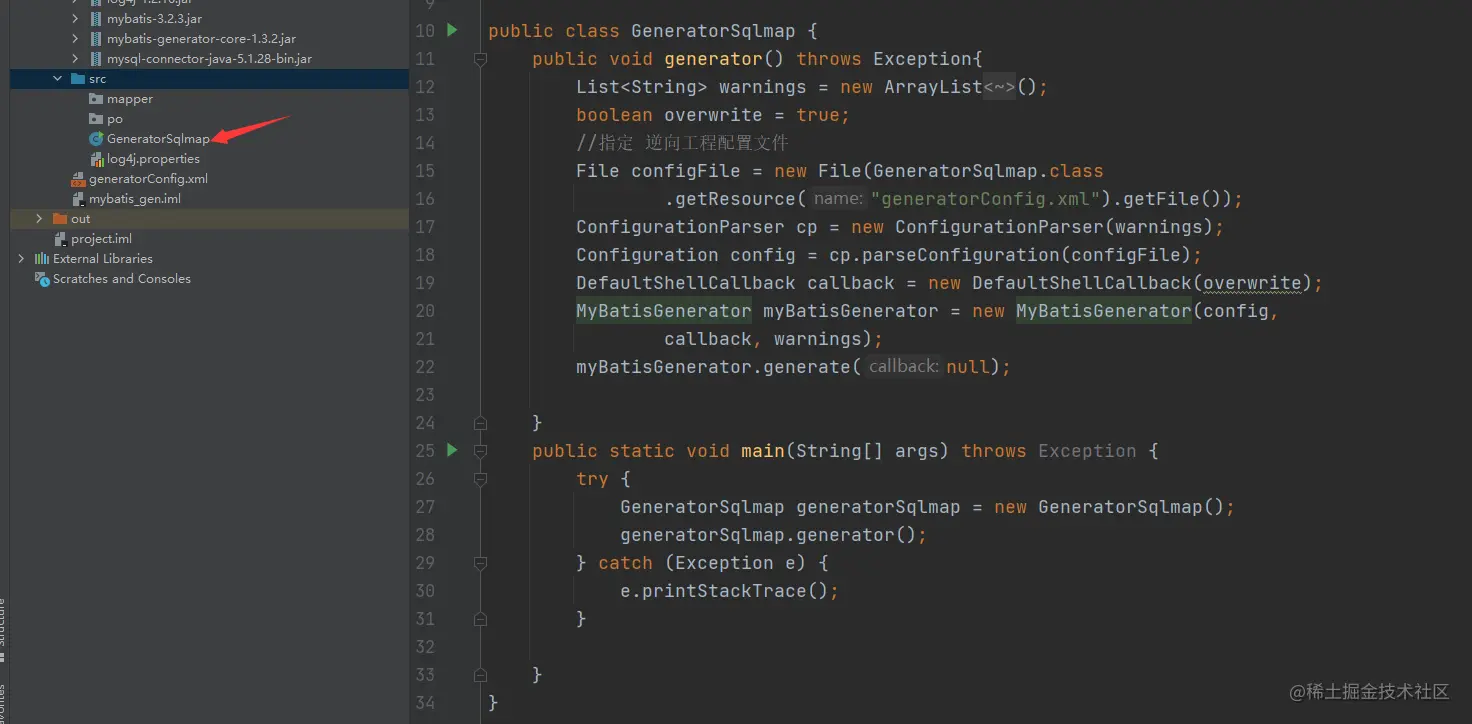
Task: Click the mybatis-generator-core jar archive icon
Action: (x=96, y=39)
